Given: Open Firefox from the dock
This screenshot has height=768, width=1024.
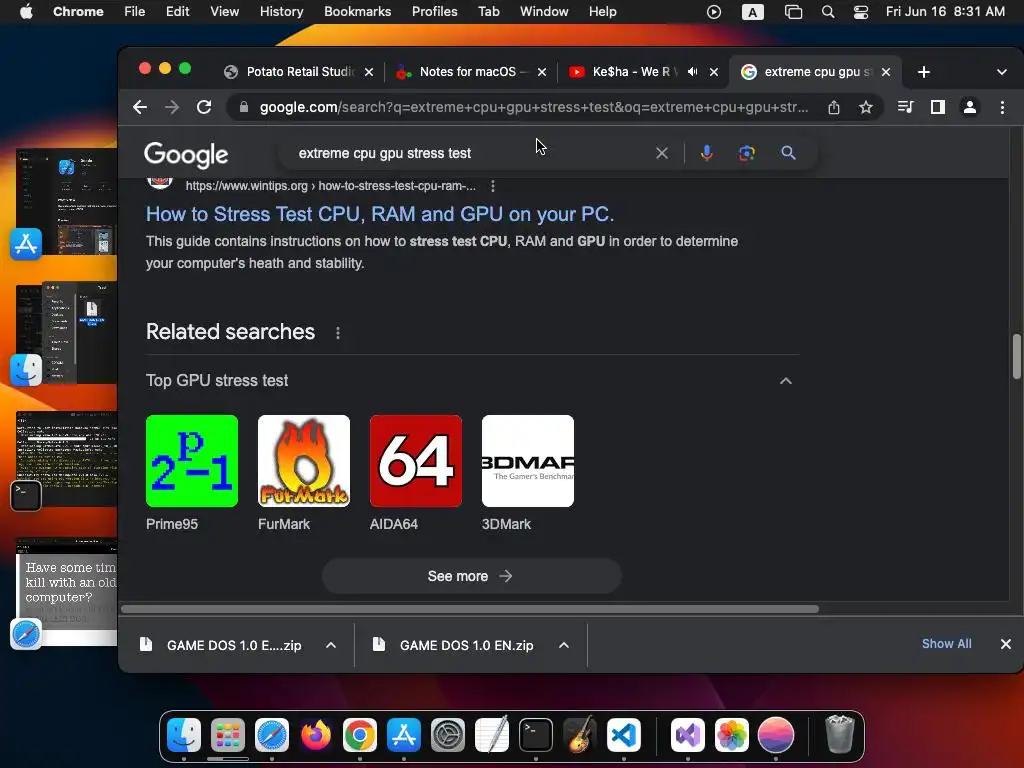Looking at the screenshot, I should 316,735.
